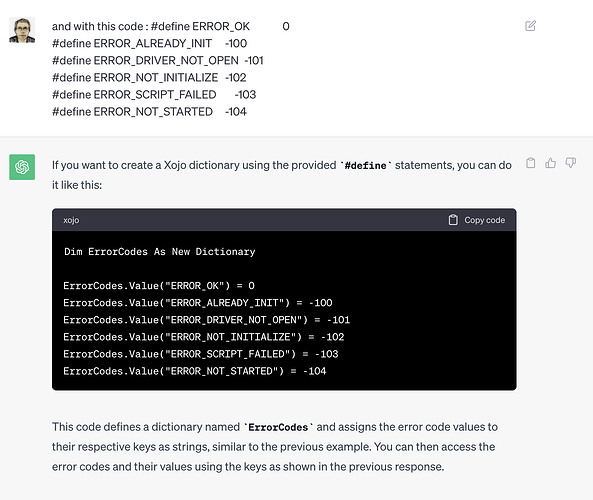Viewport: 593px width, 500px height.
Task: Click the ERROR_SCRIPT_FAILED code line
Action: coord(201,354)
